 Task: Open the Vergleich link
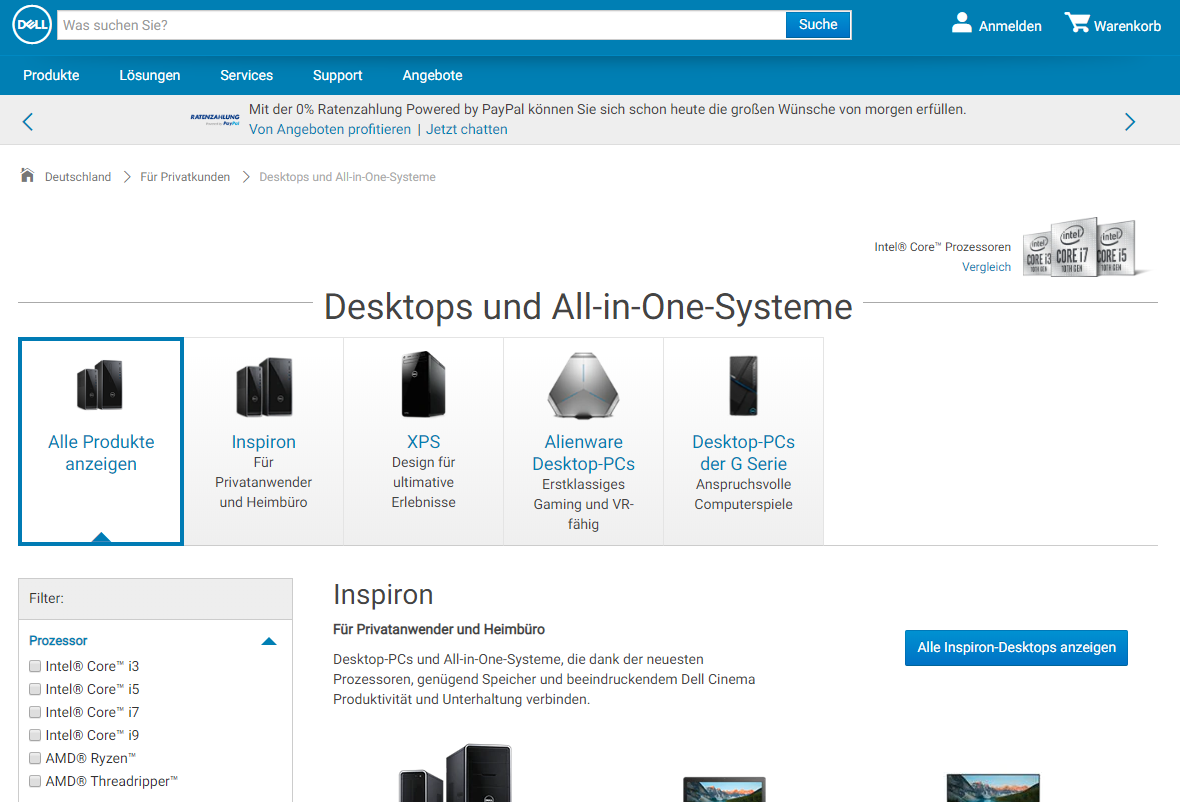point(987,267)
